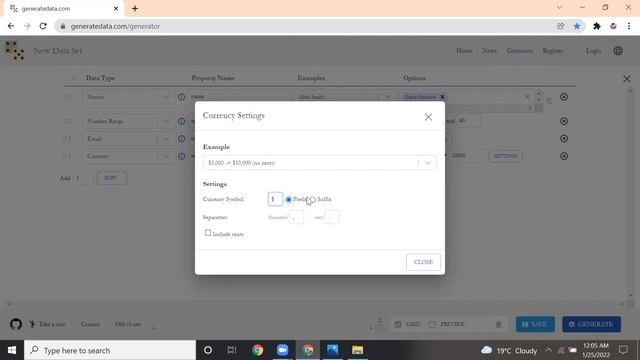Click the trash clear icon in footer
Viewport: 640px width, 360px height.
coord(498,324)
